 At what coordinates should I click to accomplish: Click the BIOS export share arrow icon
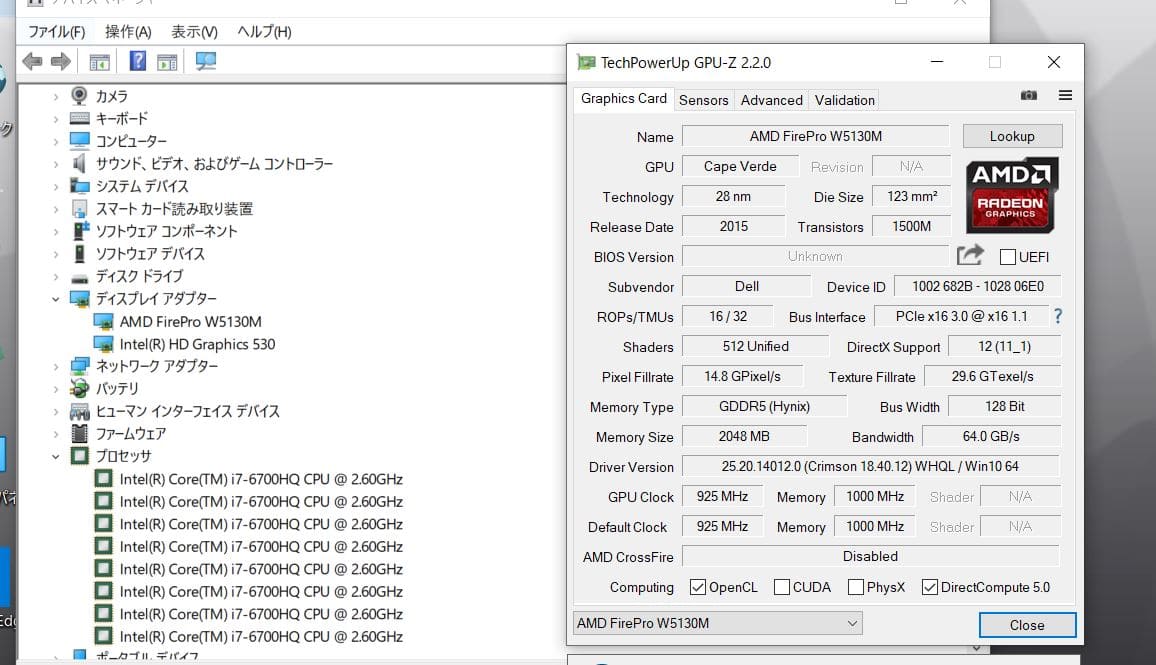[x=970, y=255]
